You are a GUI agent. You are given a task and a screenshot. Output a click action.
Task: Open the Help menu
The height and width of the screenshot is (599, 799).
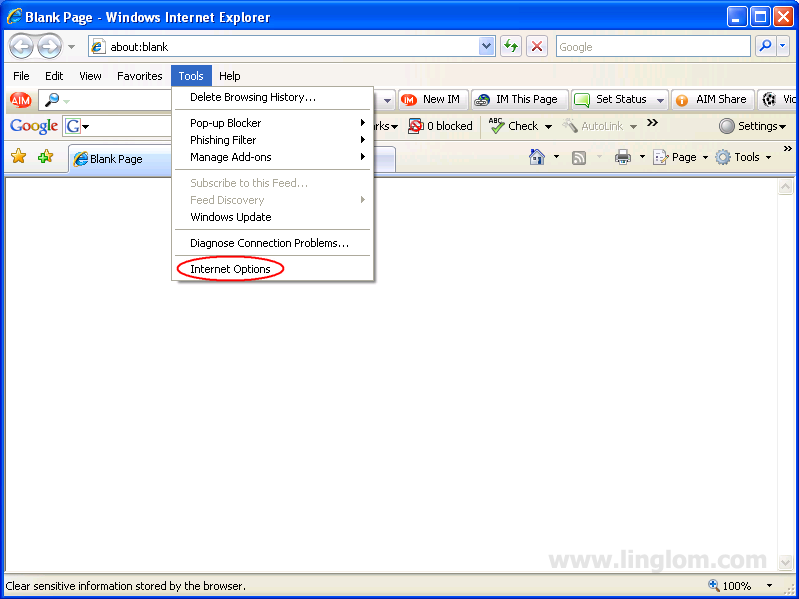pos(230,76)
